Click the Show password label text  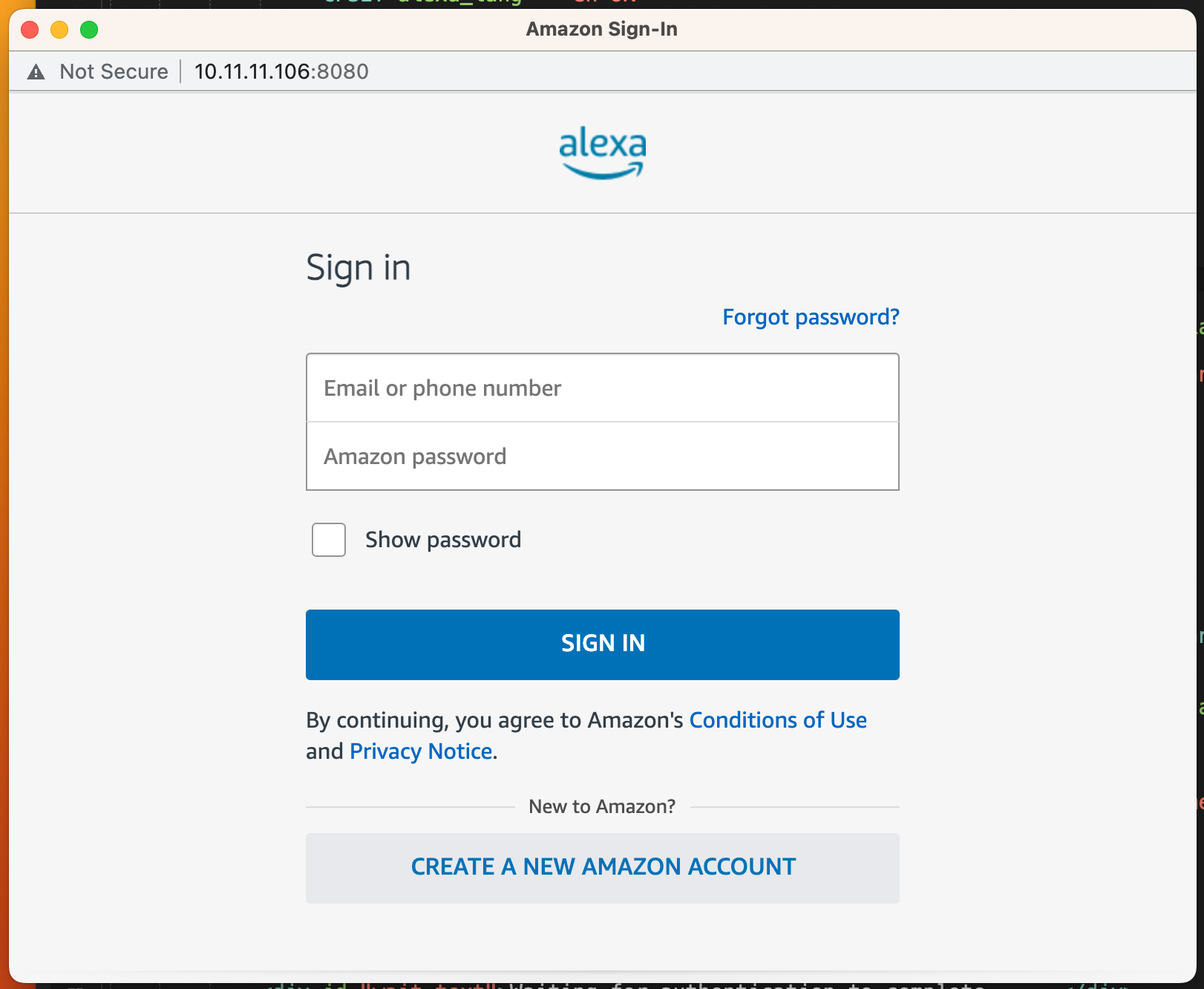pyautogui.click(x=443, y=540)
